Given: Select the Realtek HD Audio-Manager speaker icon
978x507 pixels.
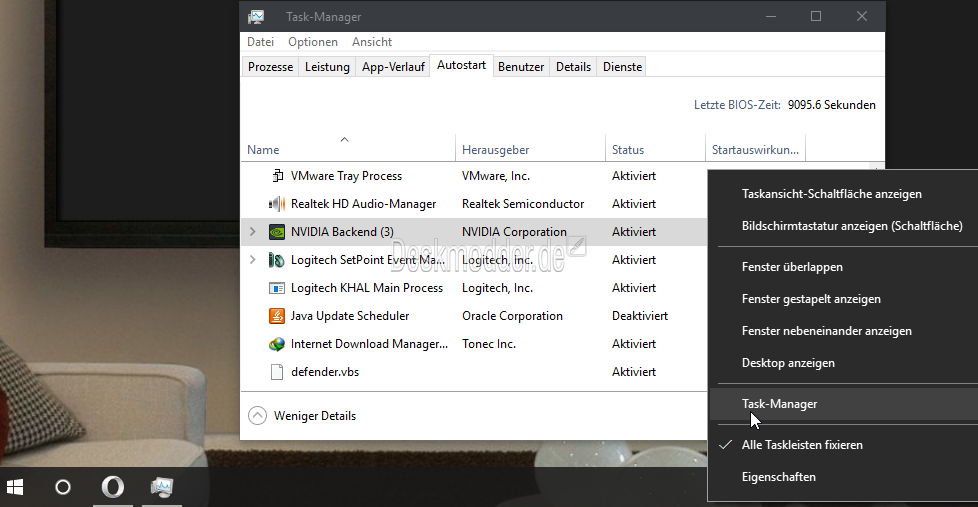Looking at the screenshot, I should pos(277,204).
